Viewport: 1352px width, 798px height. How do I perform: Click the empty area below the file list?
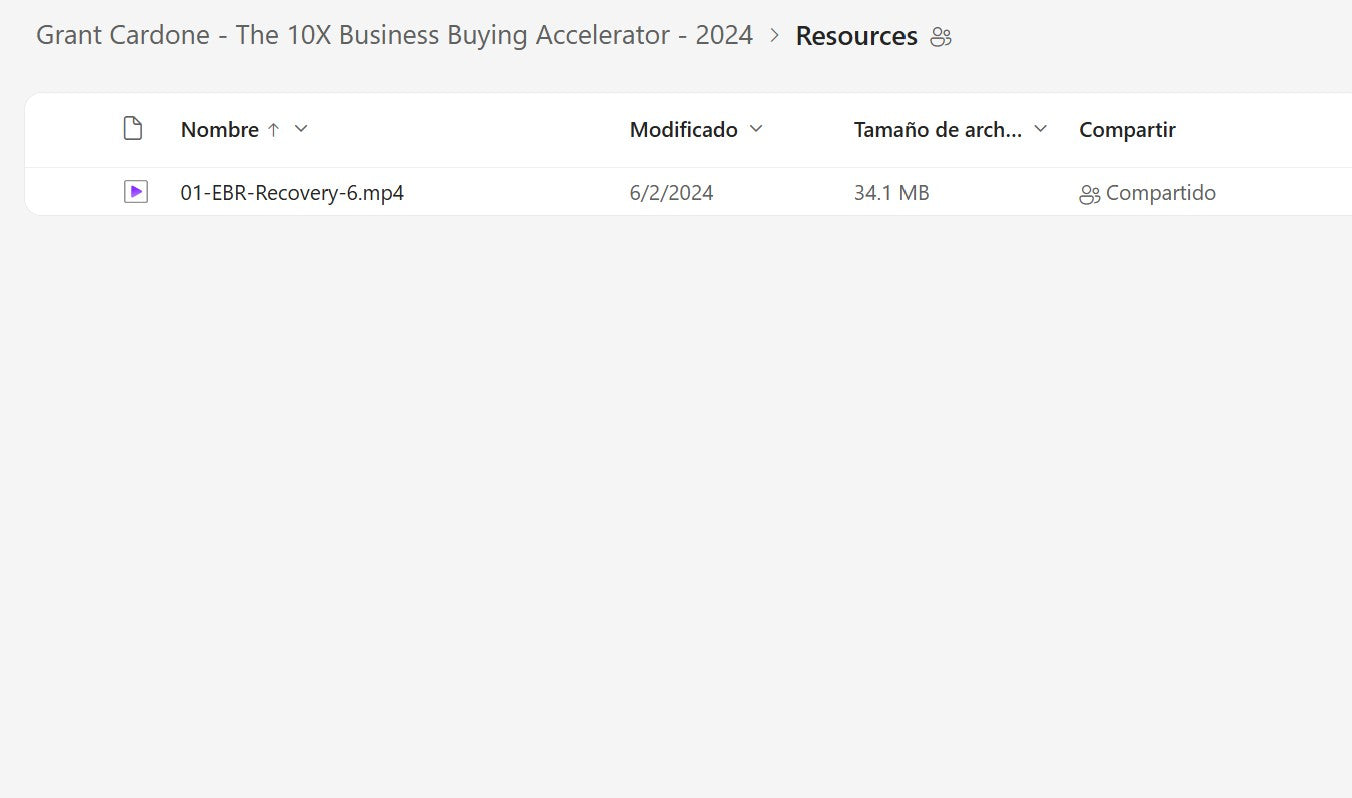676,500
